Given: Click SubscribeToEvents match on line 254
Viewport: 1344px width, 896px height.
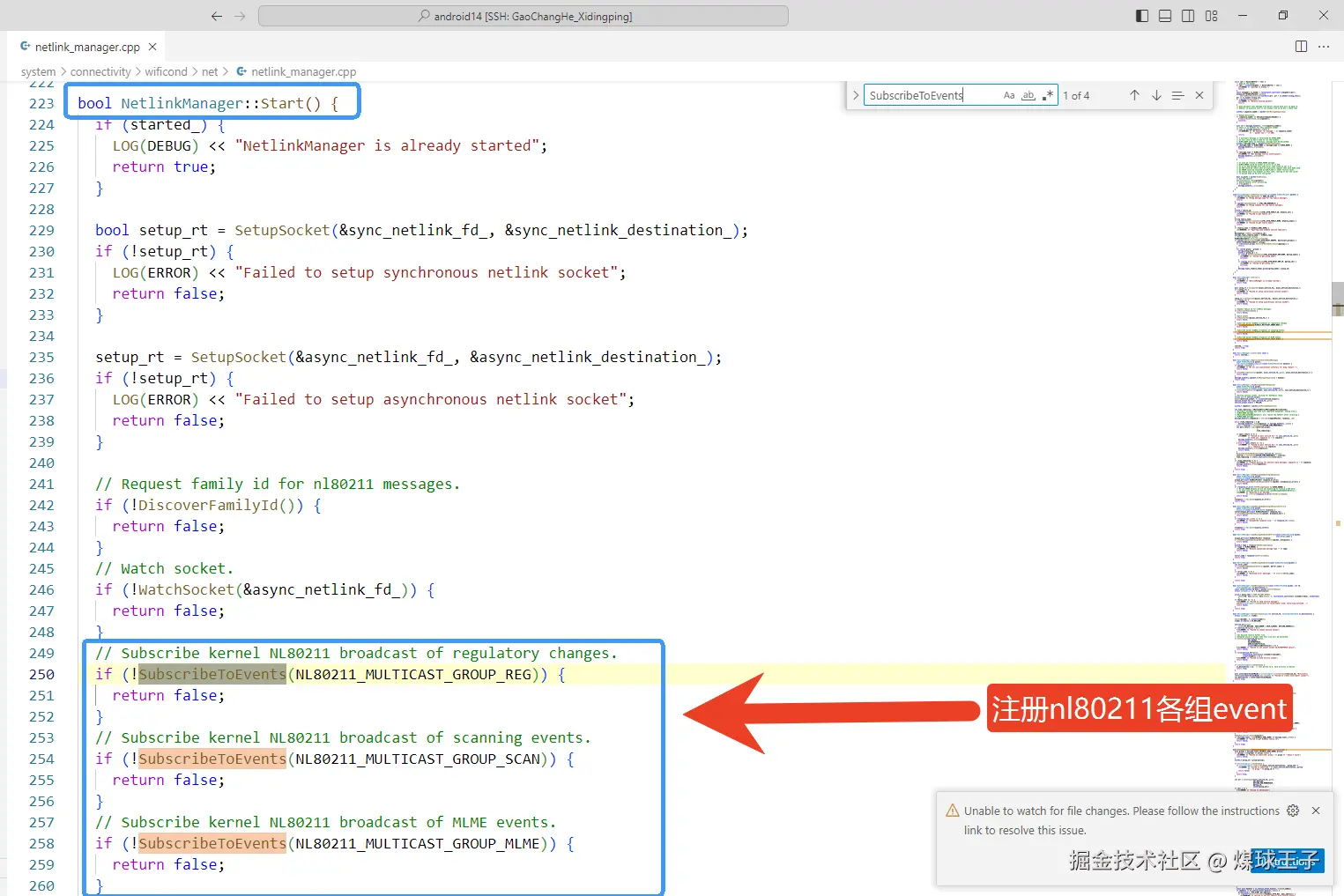Looking at the screenshot, I should 212,759.
